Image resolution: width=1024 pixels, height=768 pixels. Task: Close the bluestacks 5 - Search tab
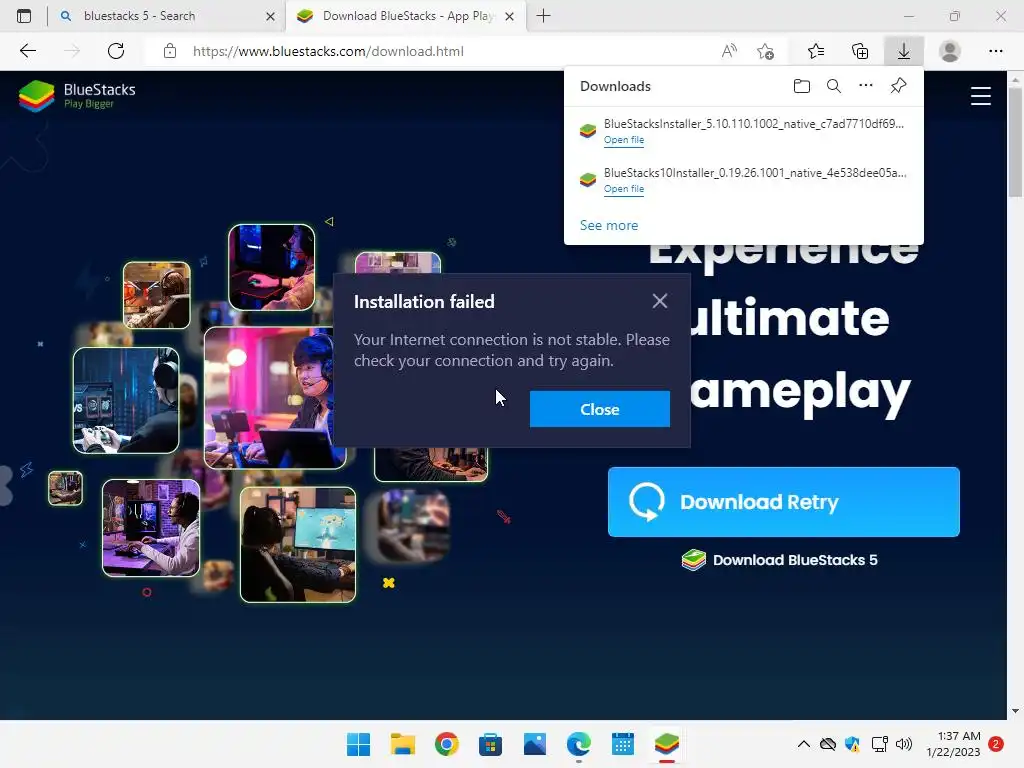(270, 16)
